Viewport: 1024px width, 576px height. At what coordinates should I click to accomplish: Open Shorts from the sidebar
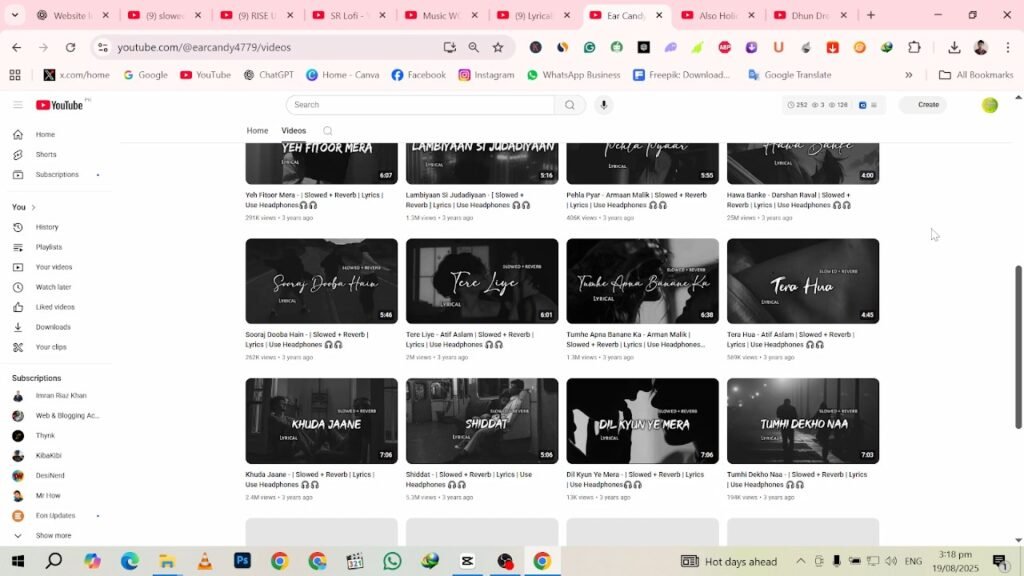tap(46, 155)
